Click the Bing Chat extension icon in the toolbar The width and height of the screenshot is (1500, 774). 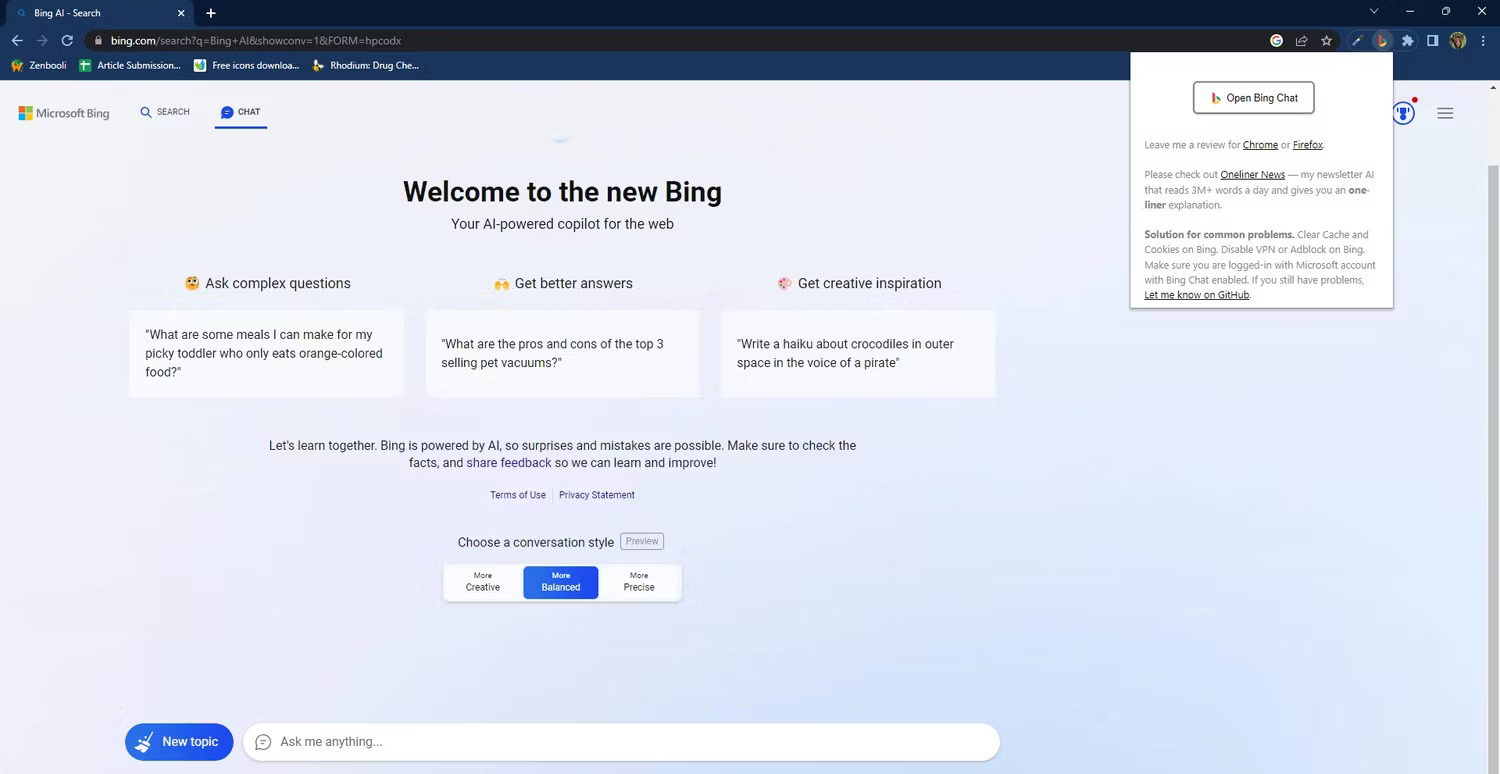coord(1382,41)
